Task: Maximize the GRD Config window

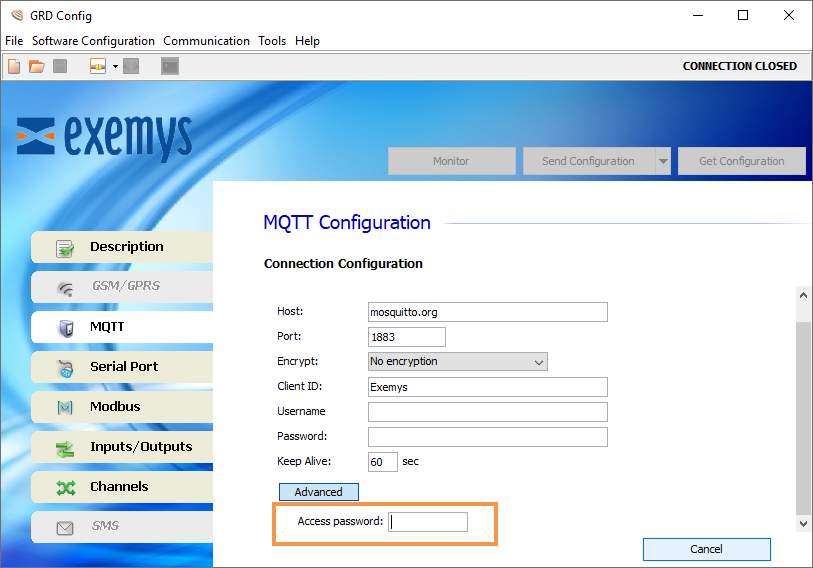Action: click(x=743, y=15)
